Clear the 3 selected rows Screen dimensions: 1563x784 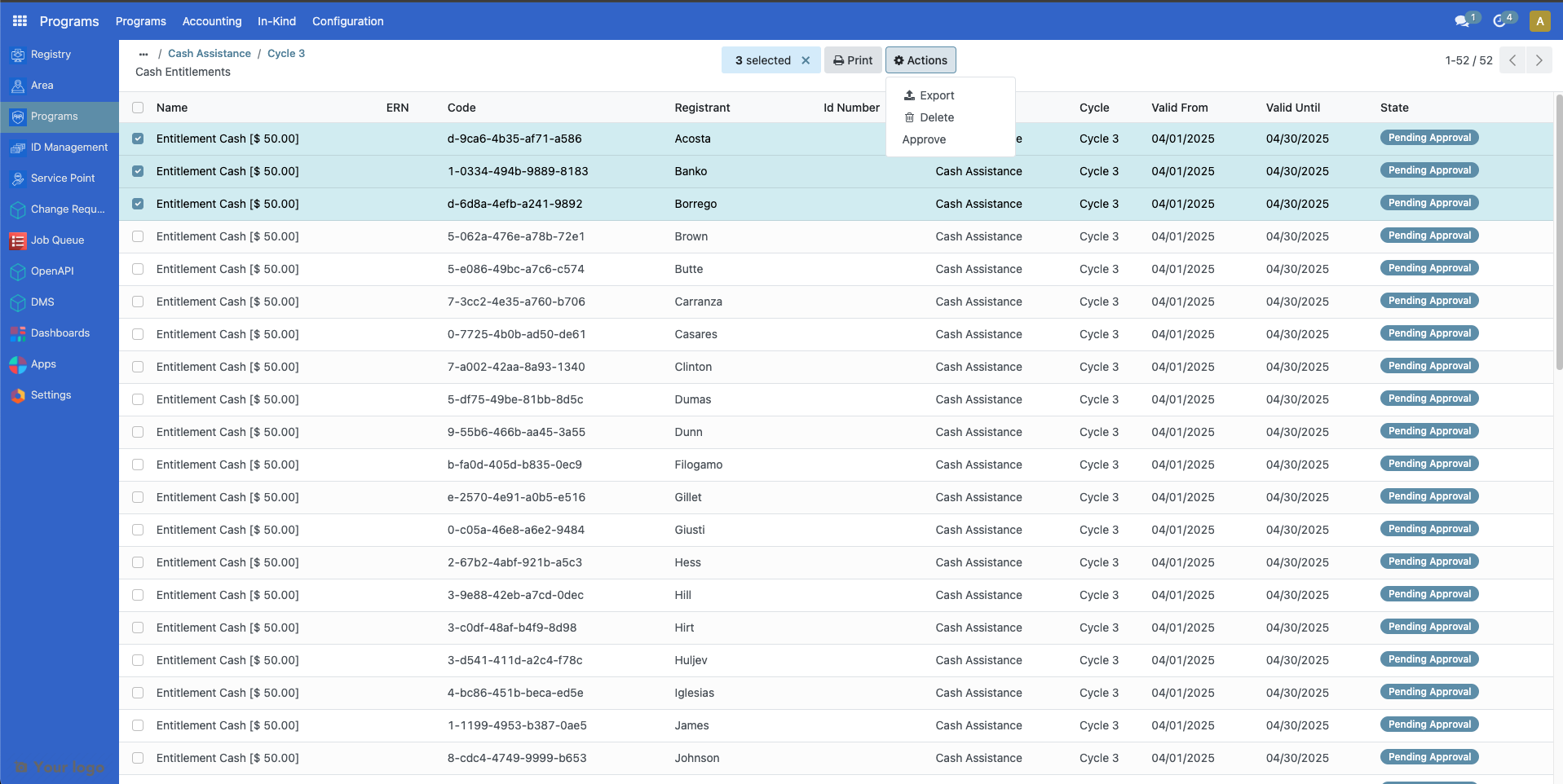pos(806,59)
